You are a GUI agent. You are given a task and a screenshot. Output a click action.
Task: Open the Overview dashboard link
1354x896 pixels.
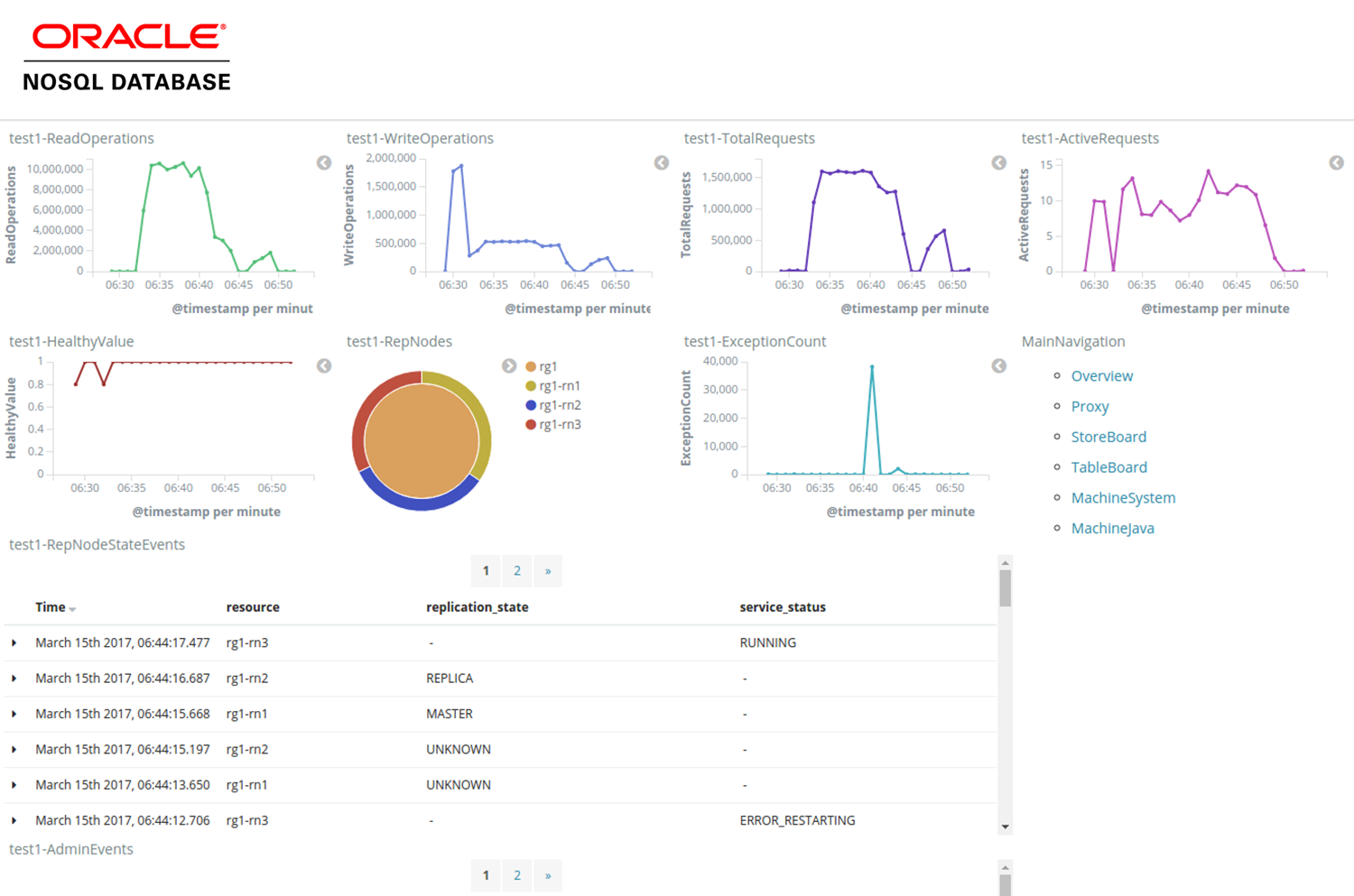point(1102,376)
